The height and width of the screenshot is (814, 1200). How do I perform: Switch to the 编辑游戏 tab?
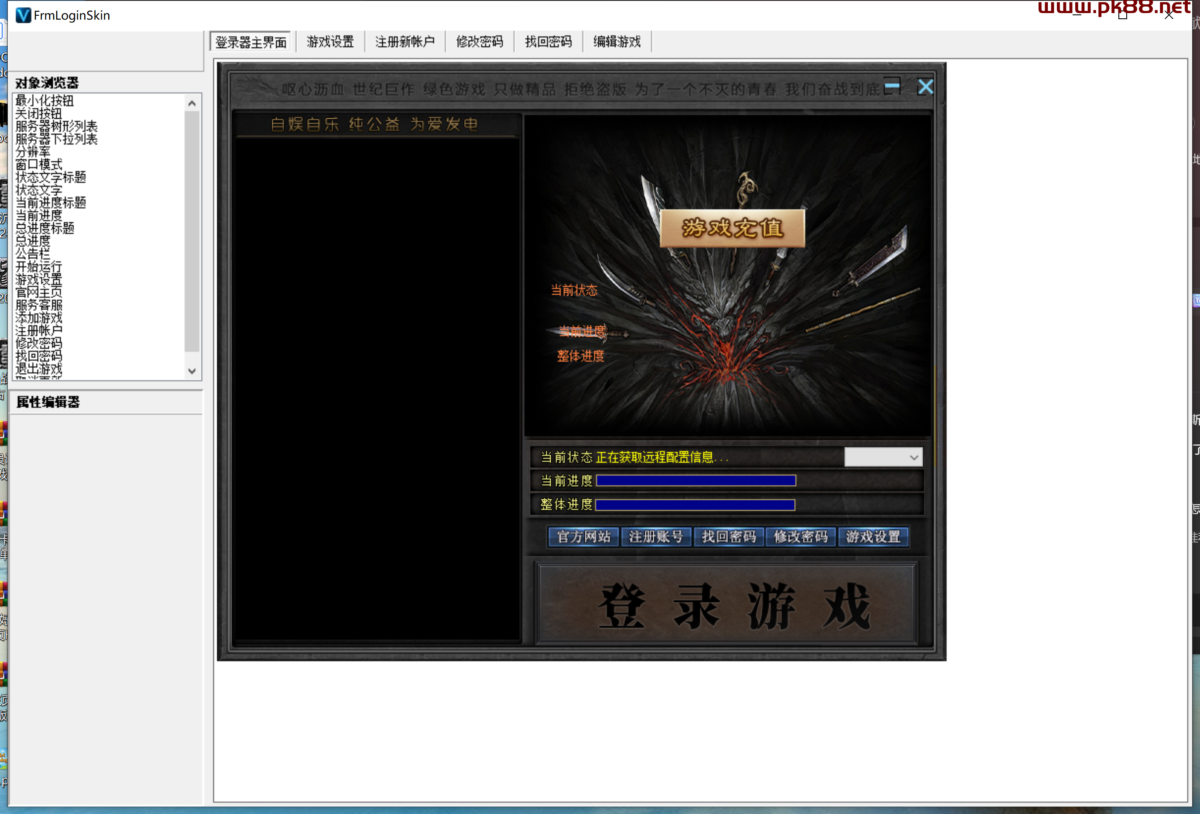[x=617, y=42]
